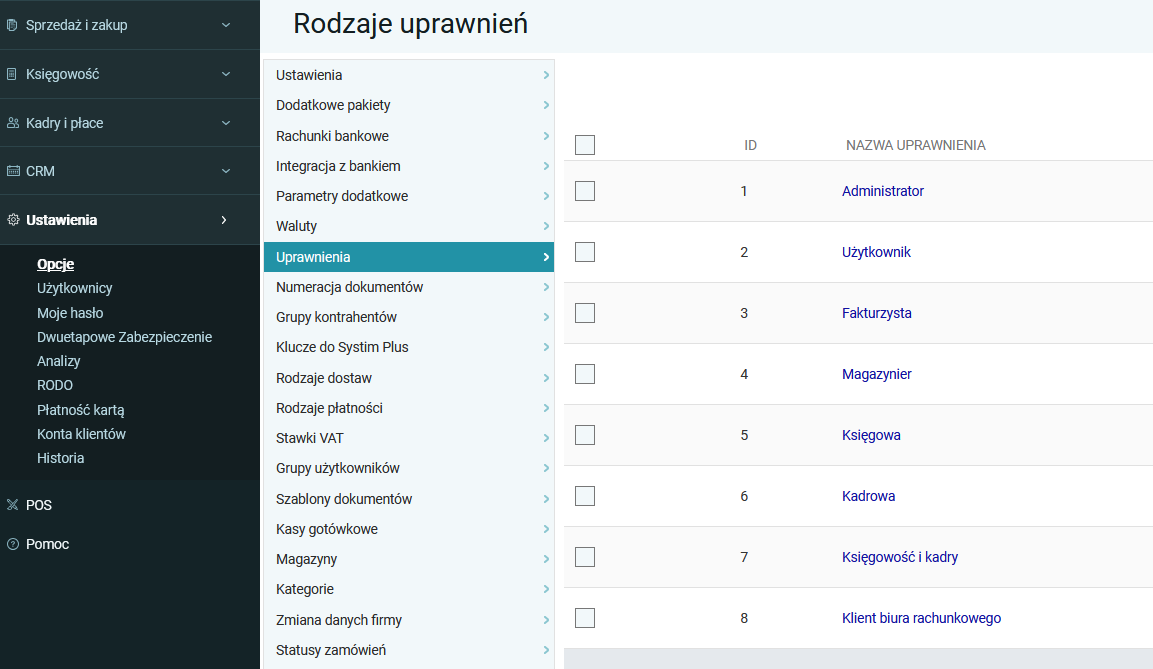
Task: Select the Księgowa row checkbox
Action: point(585,435)
